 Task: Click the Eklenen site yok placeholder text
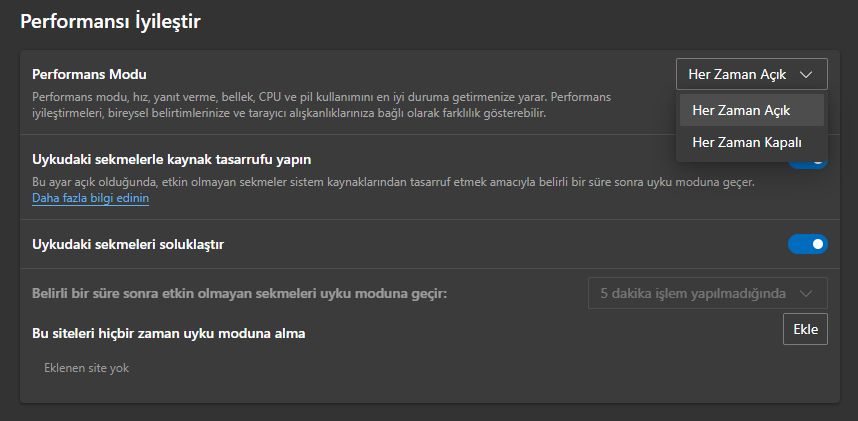click(x=87, y=368)
